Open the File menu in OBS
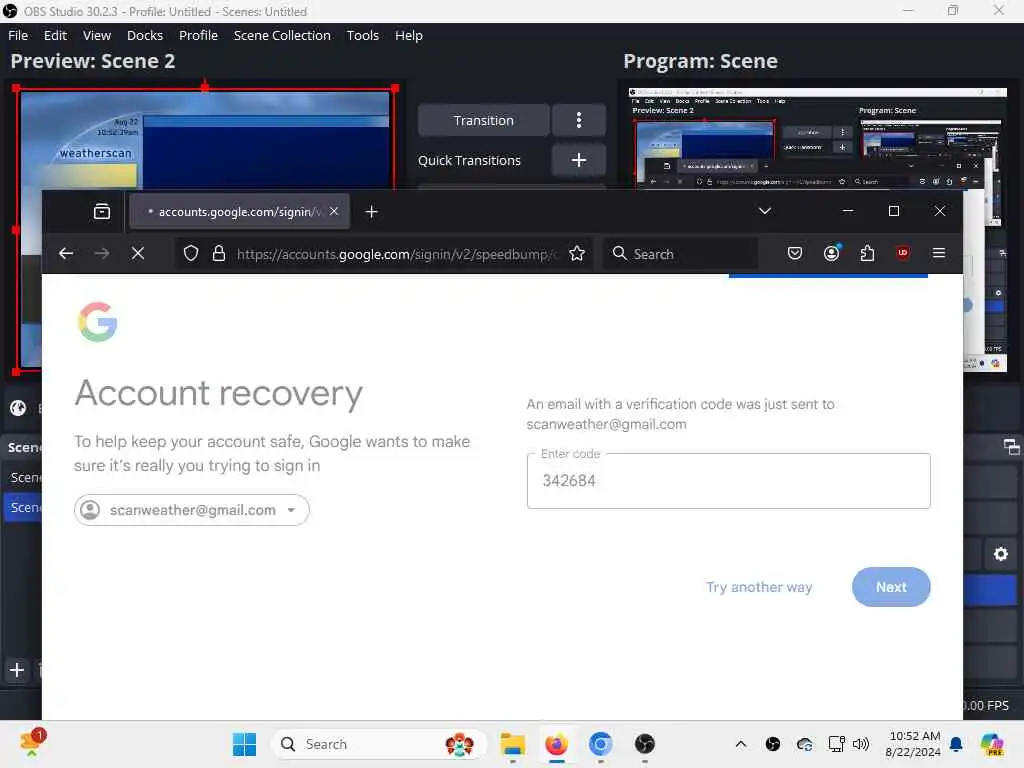The width and height of the screenshot is (1024, 768). 18,35
